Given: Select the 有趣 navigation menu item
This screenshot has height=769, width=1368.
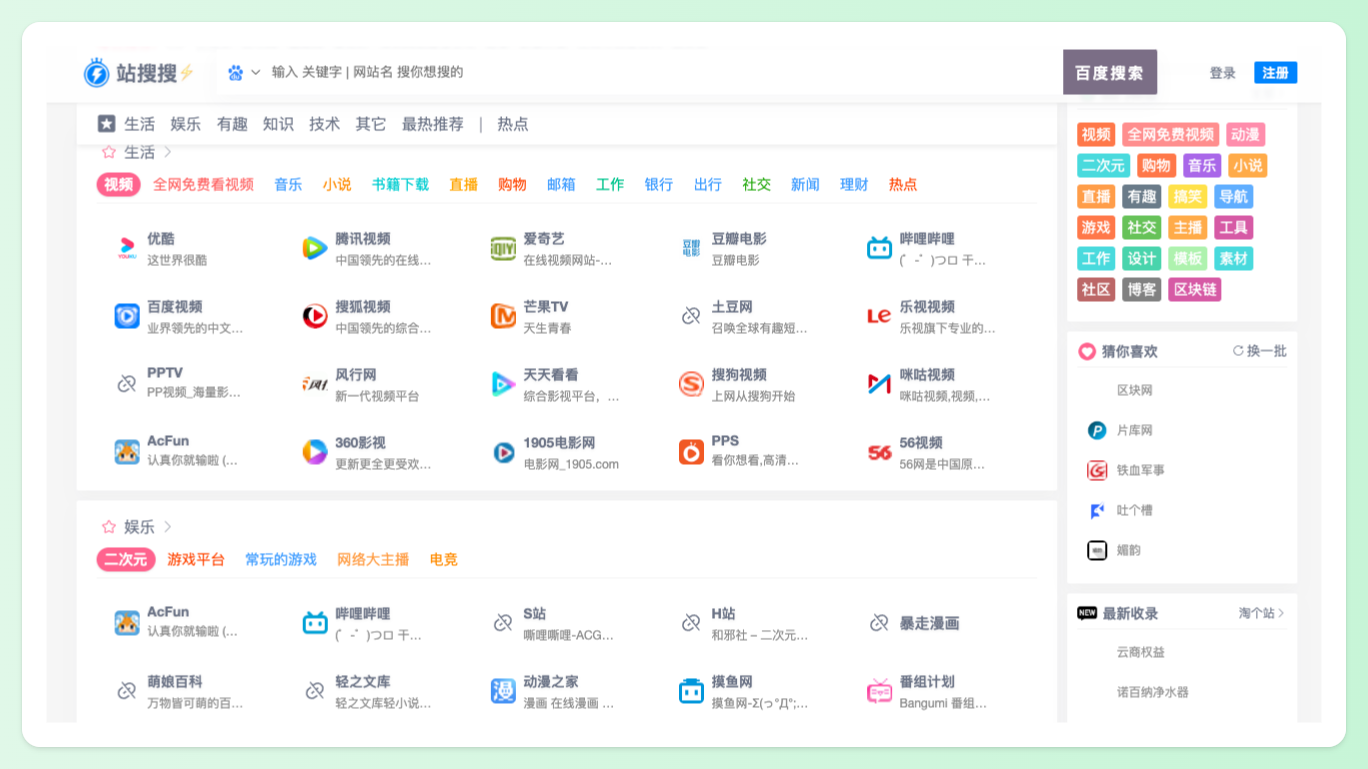Looking at the screenshot, I should coord(231,124).
